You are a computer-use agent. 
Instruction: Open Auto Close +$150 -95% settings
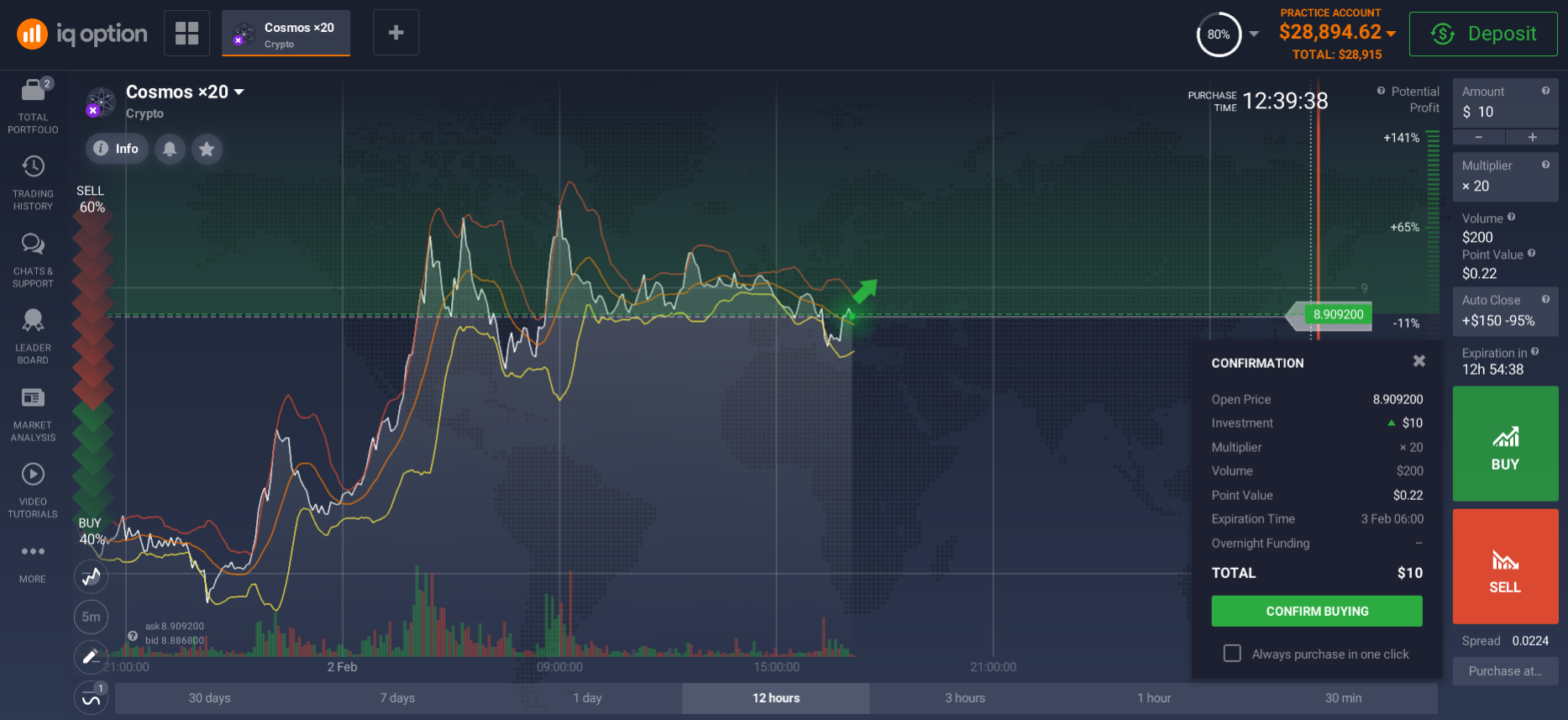pyautogui.click(x=1505, y=311)
